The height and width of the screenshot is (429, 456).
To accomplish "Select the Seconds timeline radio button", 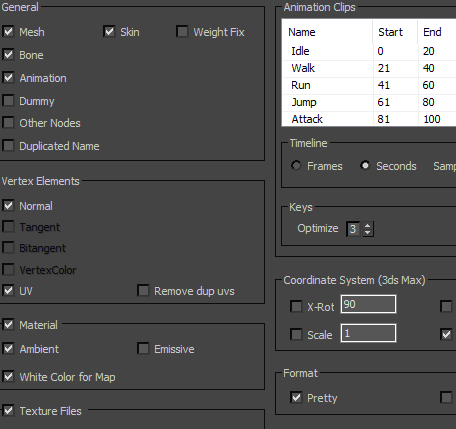I will pyautogui.click(x=365, y=166).
